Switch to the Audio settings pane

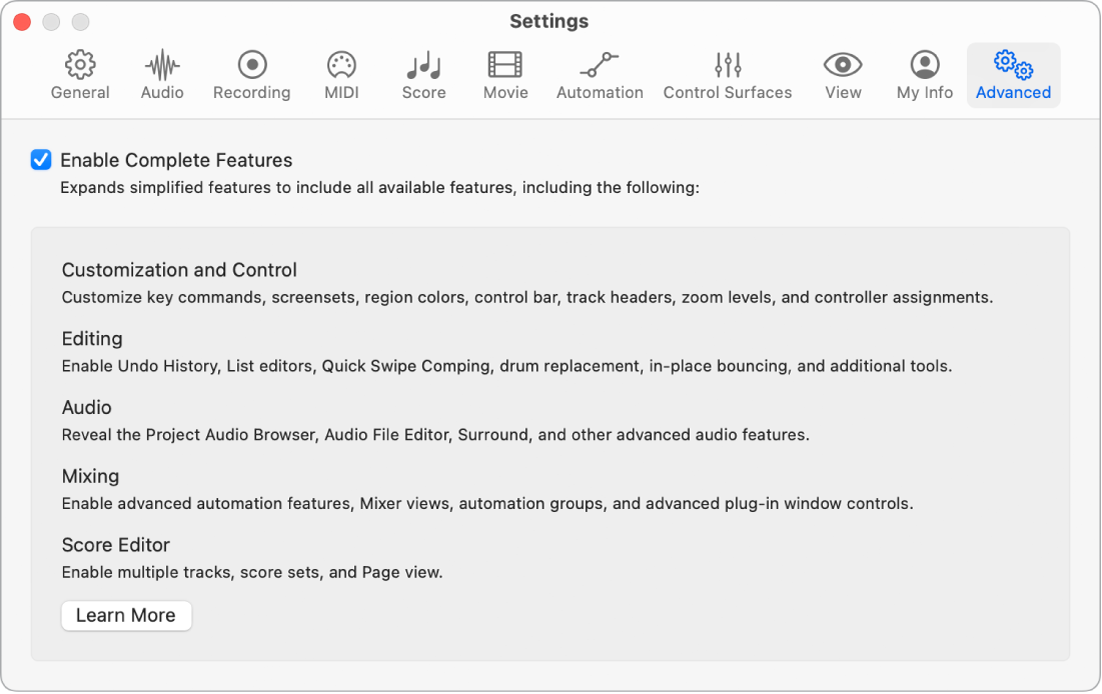click(161, 75)
